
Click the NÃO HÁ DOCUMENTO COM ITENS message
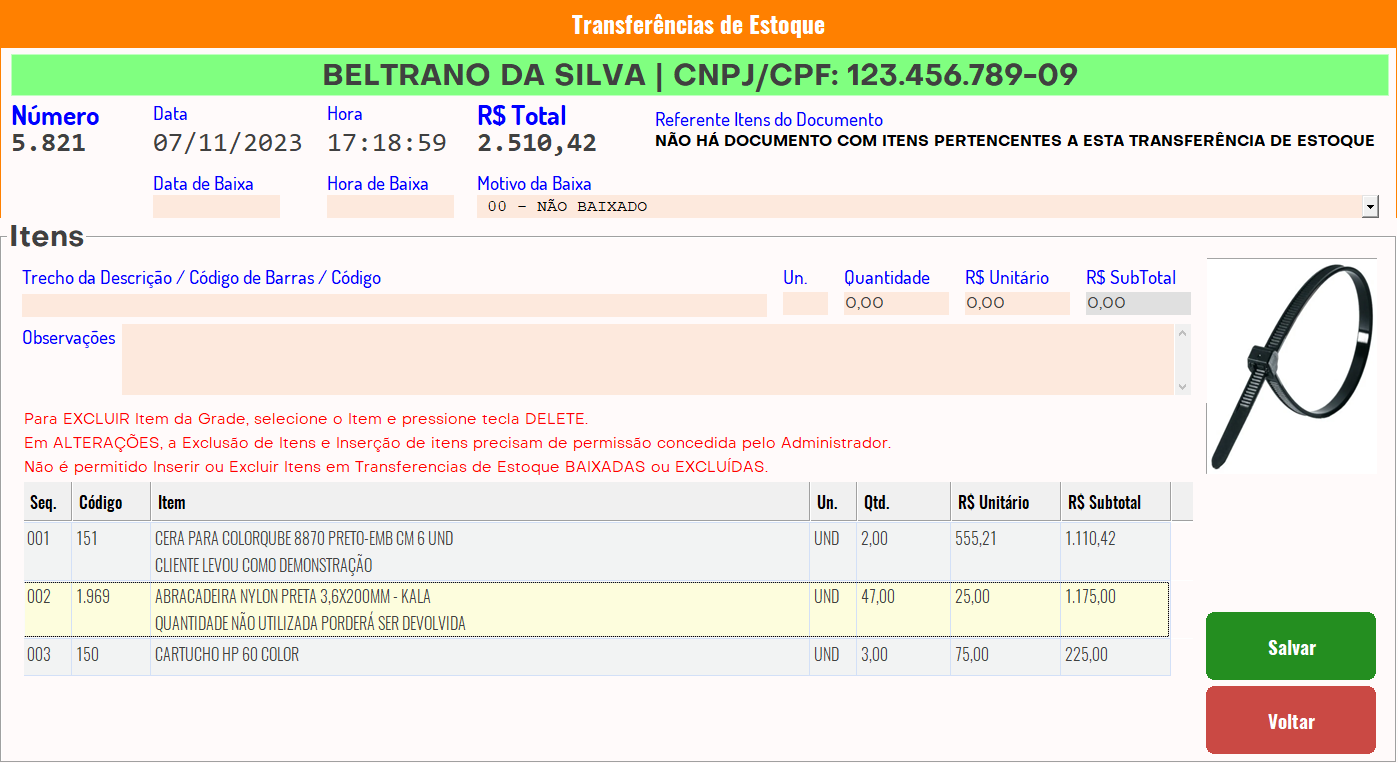(1015, 141)
